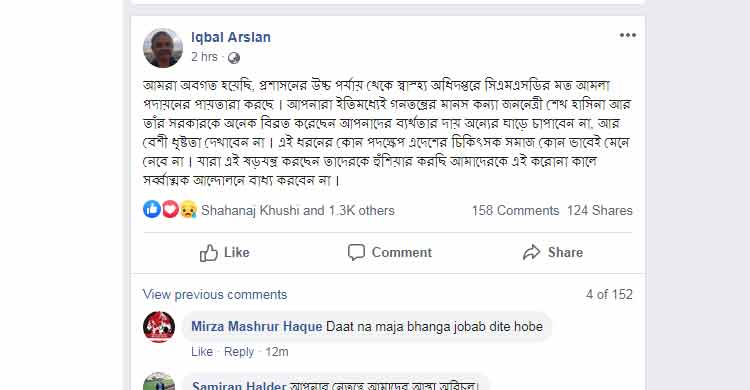Open the 158 Comments list
Viewport: 750px width, 390px height.
(x=515, y=211)
